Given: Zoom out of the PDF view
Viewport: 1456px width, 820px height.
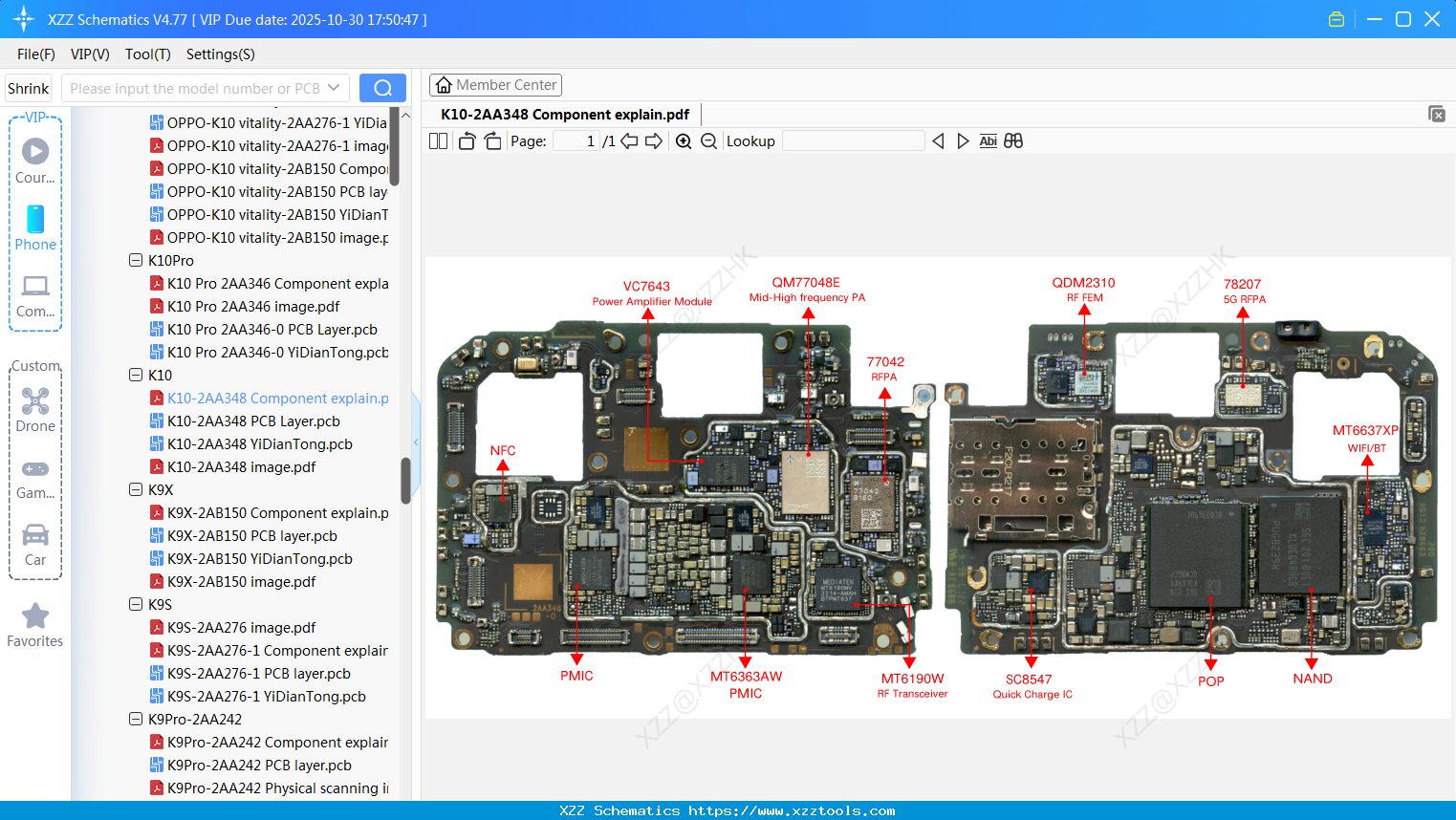Looking at the screenshot, I should pyautogui.click(x=708, y=140).
